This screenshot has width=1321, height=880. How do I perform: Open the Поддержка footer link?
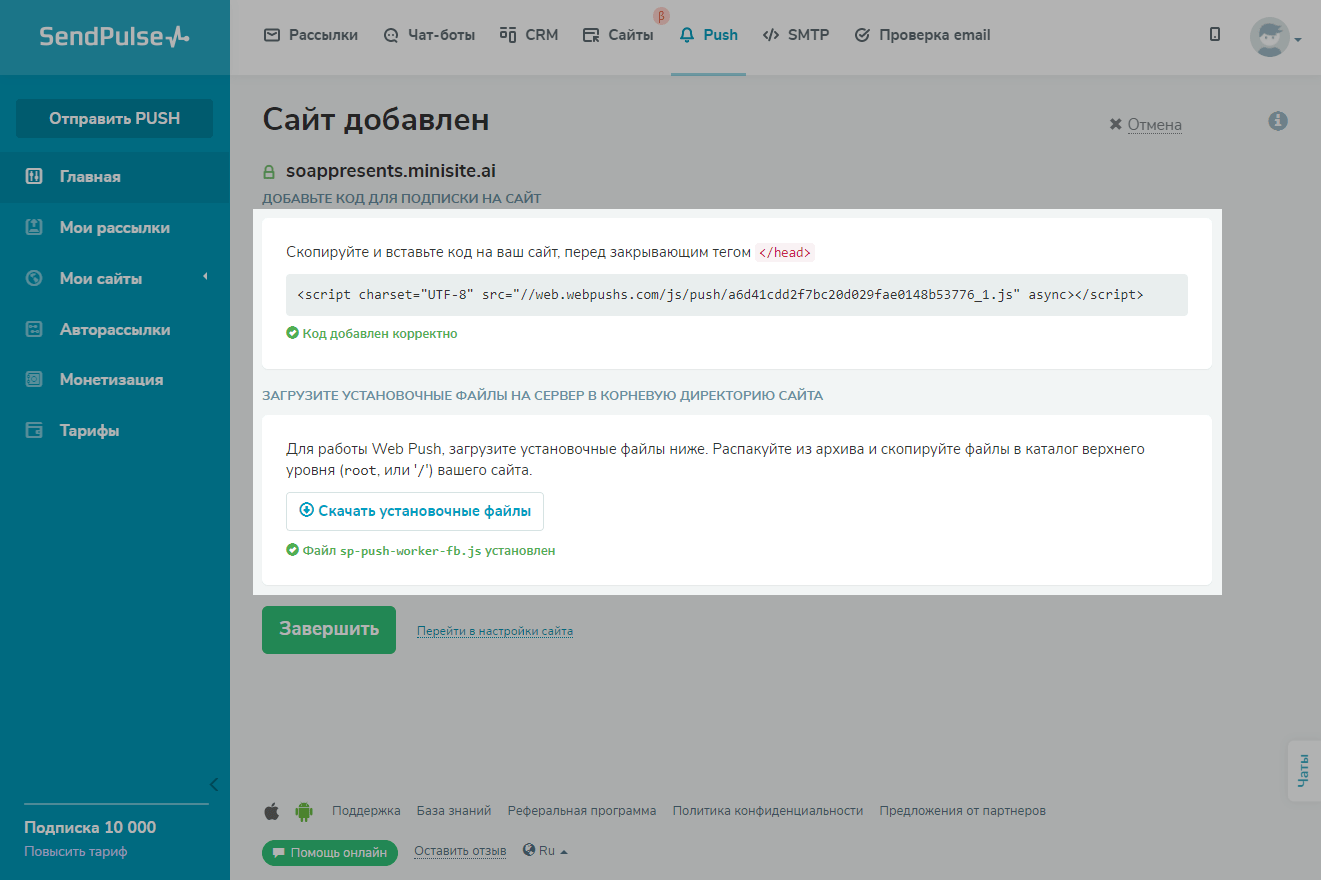(366, 811)
